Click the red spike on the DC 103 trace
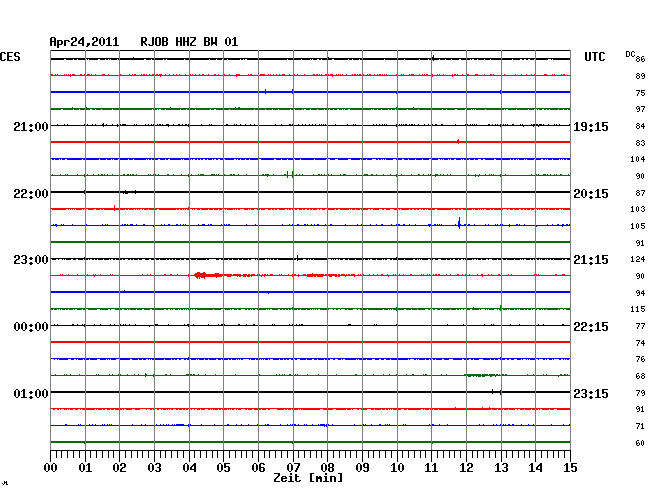This screenshot has height=494, width=650. tap(114, 208)
